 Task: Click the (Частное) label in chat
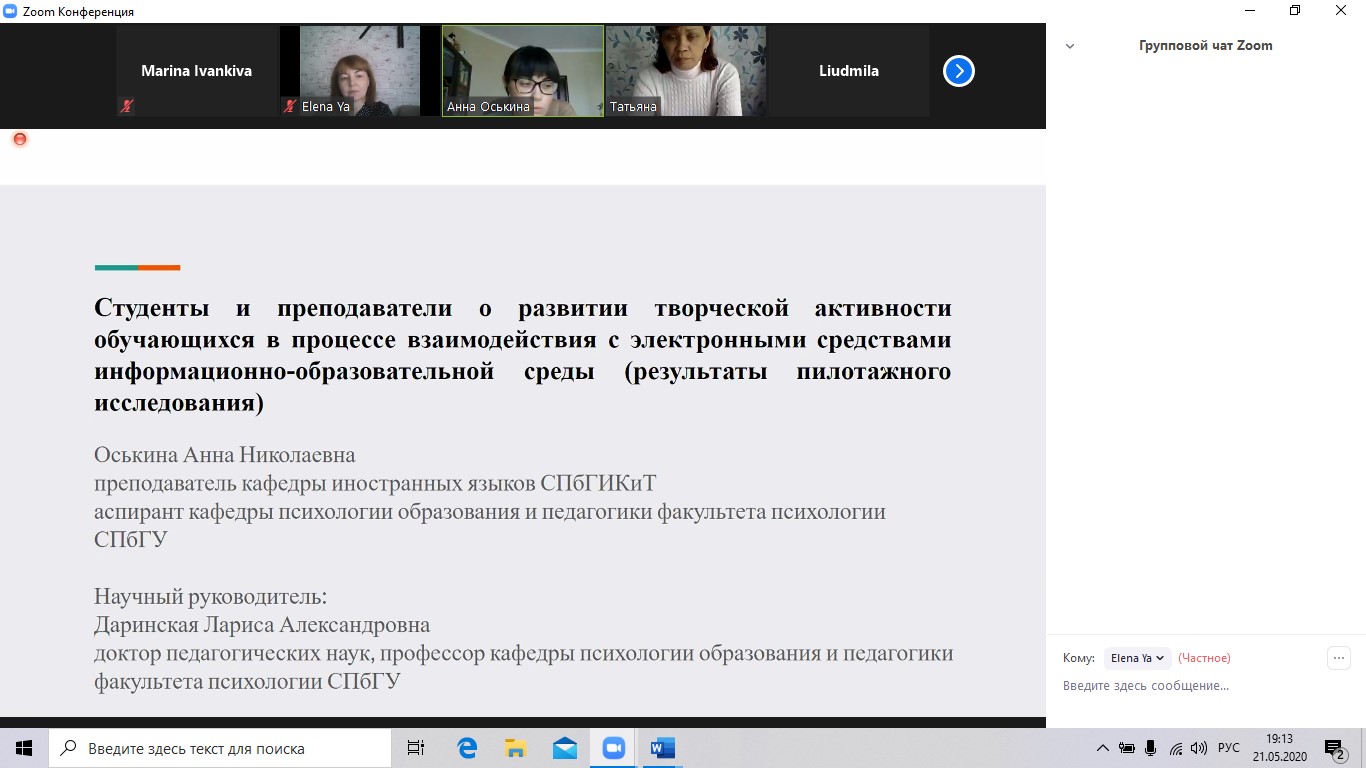pos(1204,658)
